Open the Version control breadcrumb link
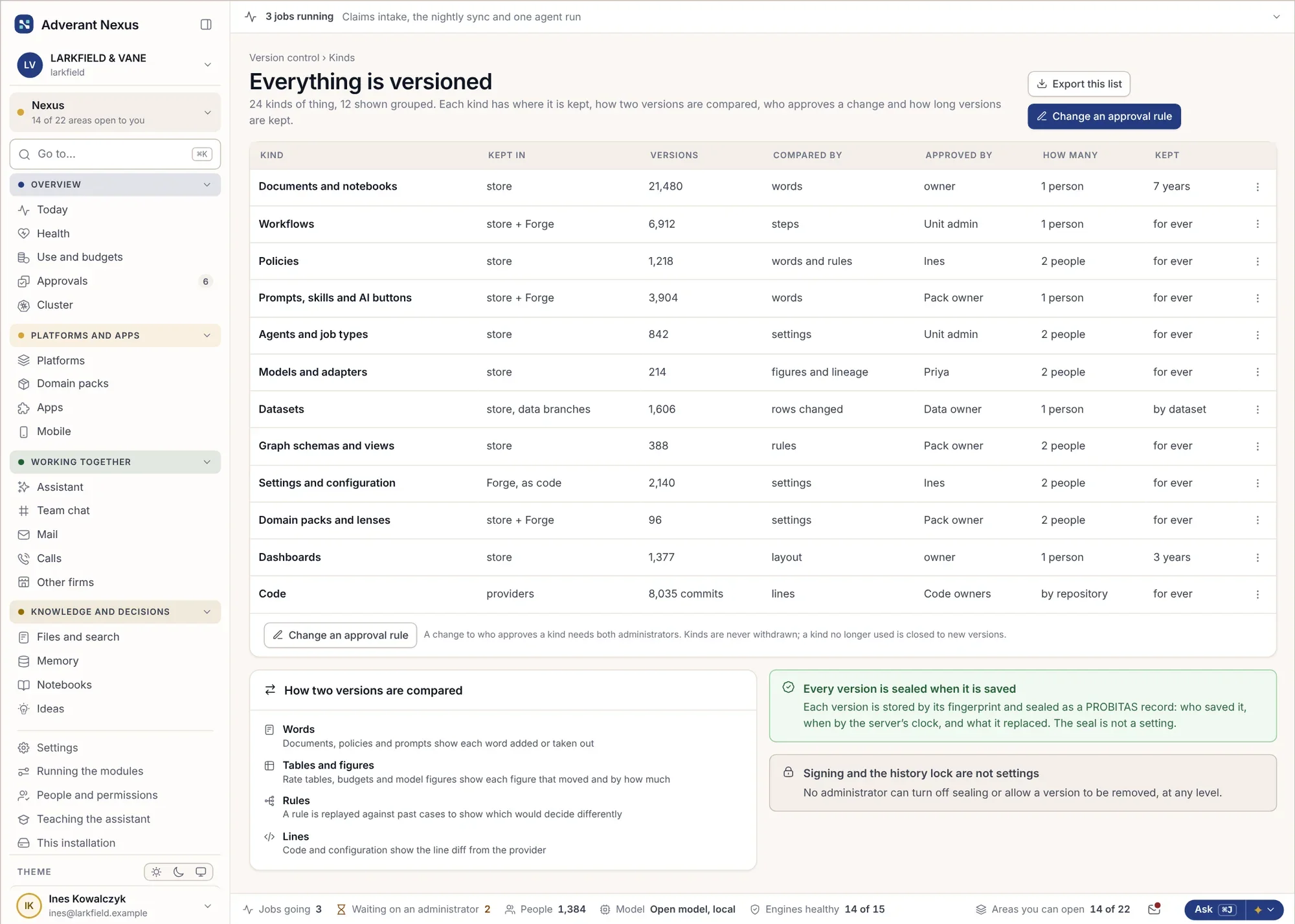Image resolution: width=1295 pixels, height=924 pixels. tap(284, 58)
